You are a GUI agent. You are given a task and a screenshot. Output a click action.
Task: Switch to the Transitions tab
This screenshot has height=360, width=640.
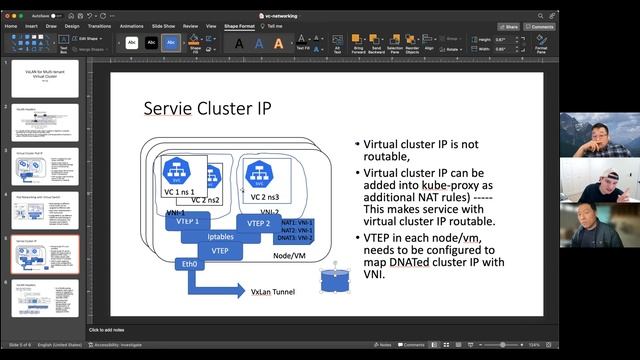click(99, 26)
